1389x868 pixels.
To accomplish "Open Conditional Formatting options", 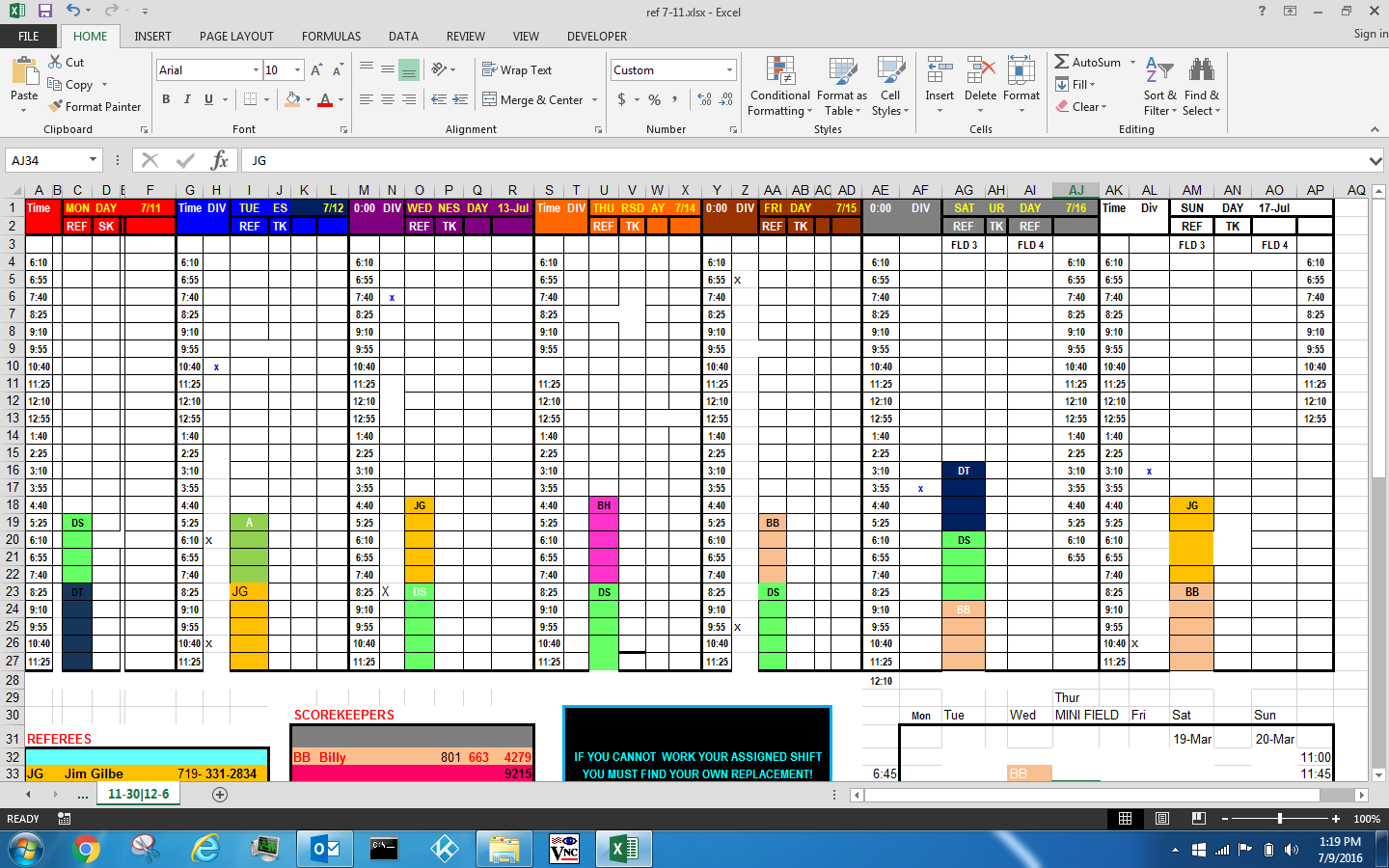I will point(778,87).
